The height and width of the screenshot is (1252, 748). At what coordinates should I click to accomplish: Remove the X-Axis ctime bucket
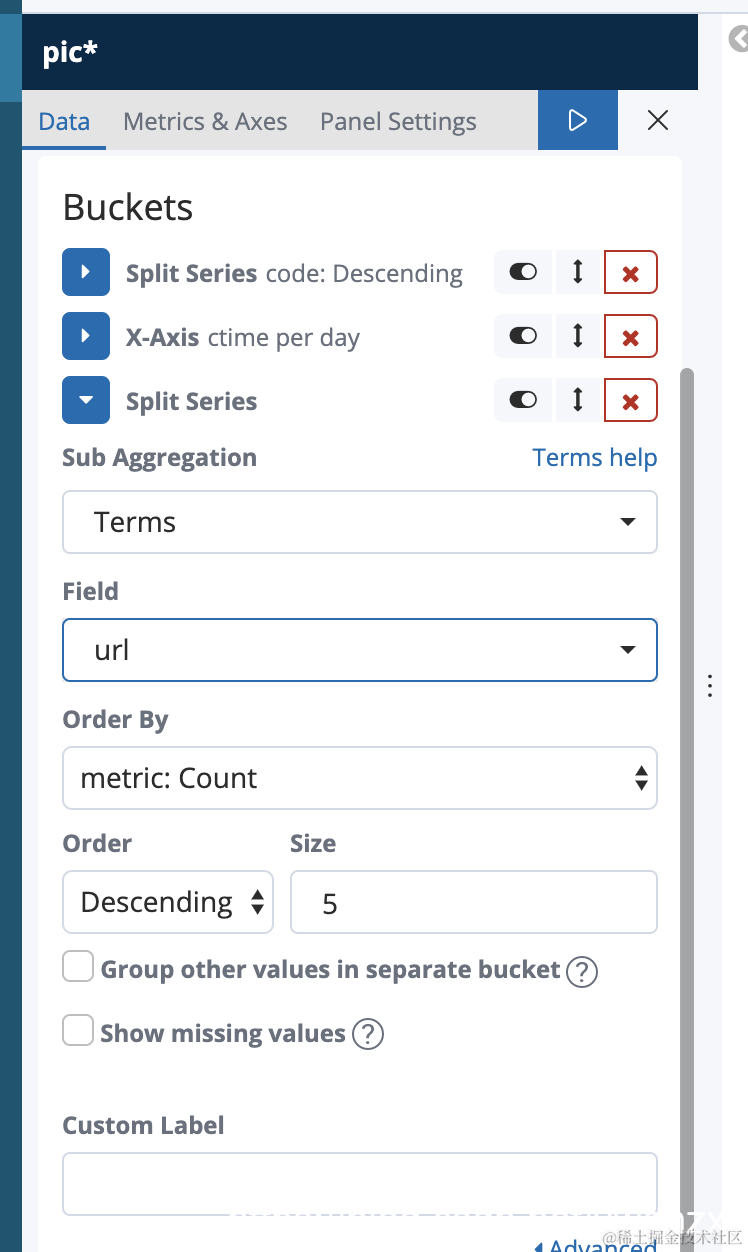(x=631, y=336)
